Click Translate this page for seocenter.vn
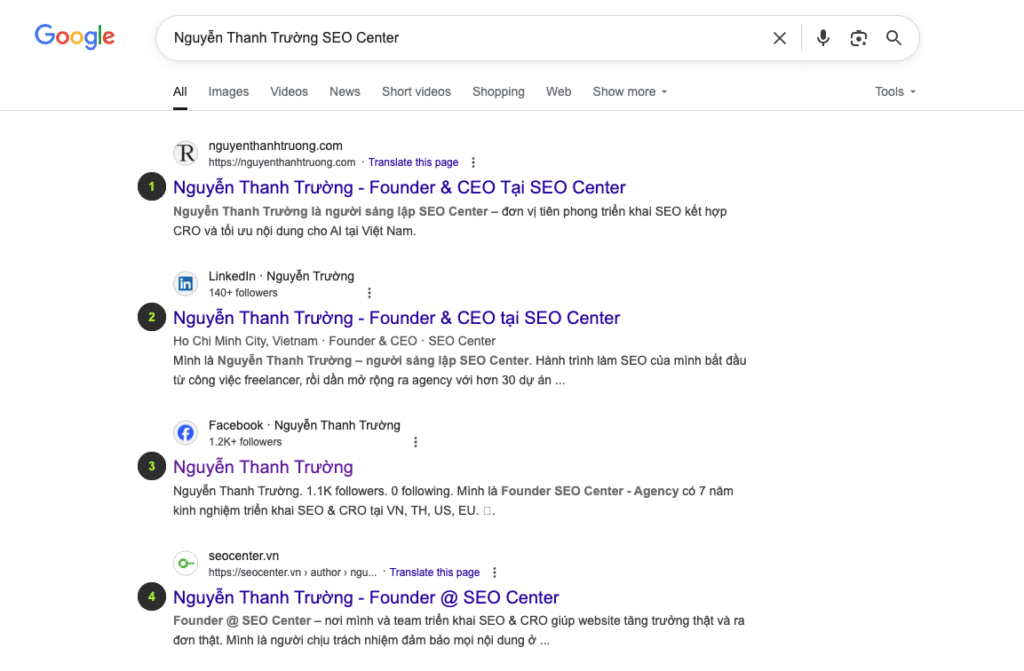Image resolution: width=1024 pixels, height=671 pixels. [434, 572]
